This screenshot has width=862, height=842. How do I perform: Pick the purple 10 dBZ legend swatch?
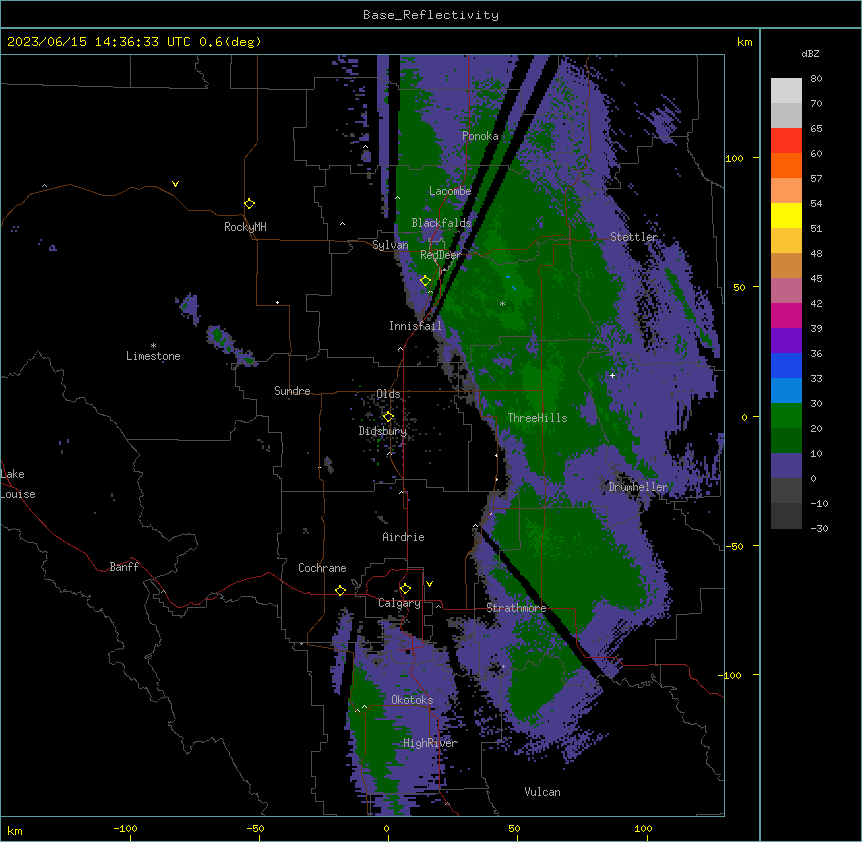click(x=786, y=466)
